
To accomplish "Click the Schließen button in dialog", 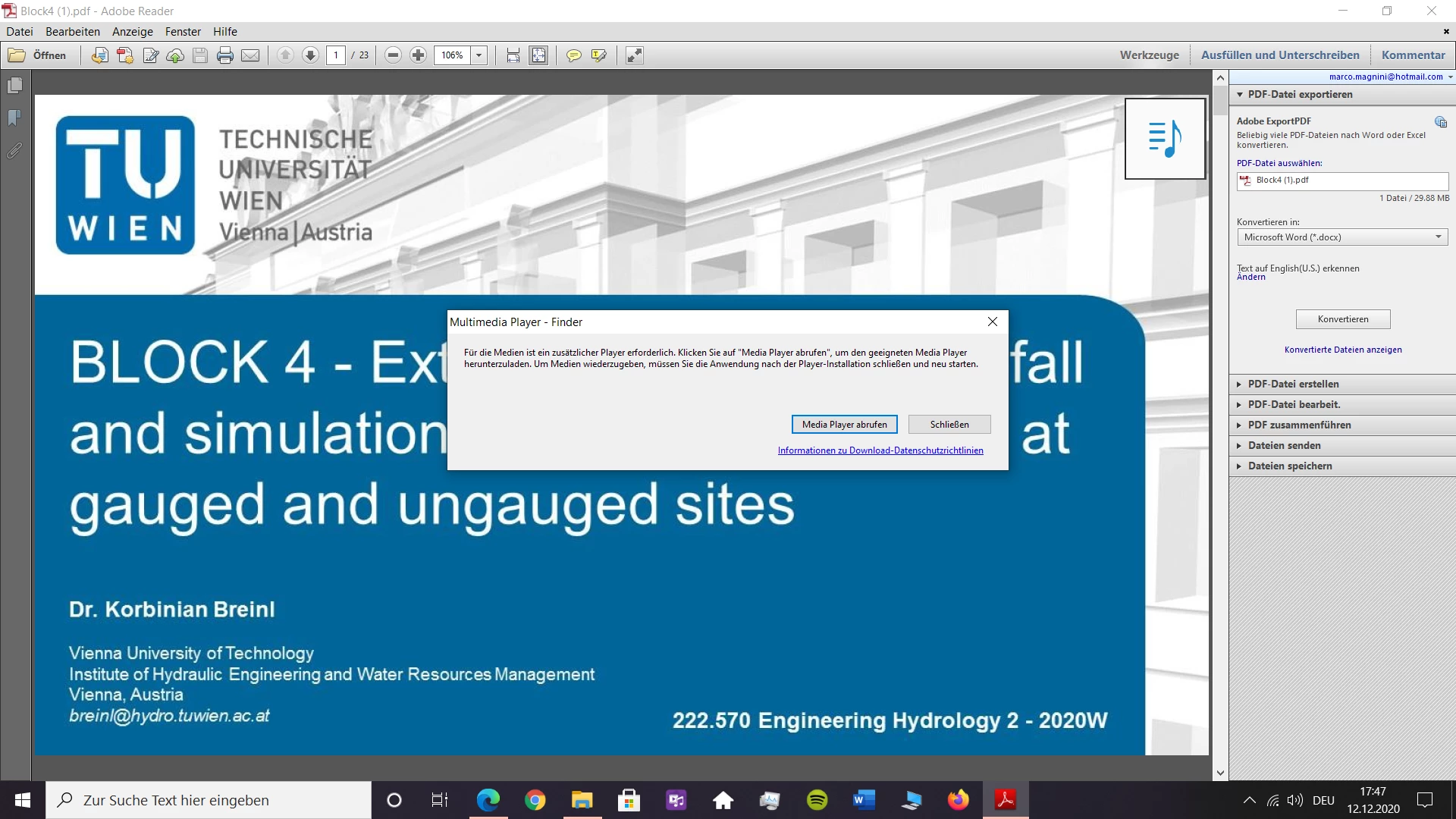I will [x=949, y=425].
